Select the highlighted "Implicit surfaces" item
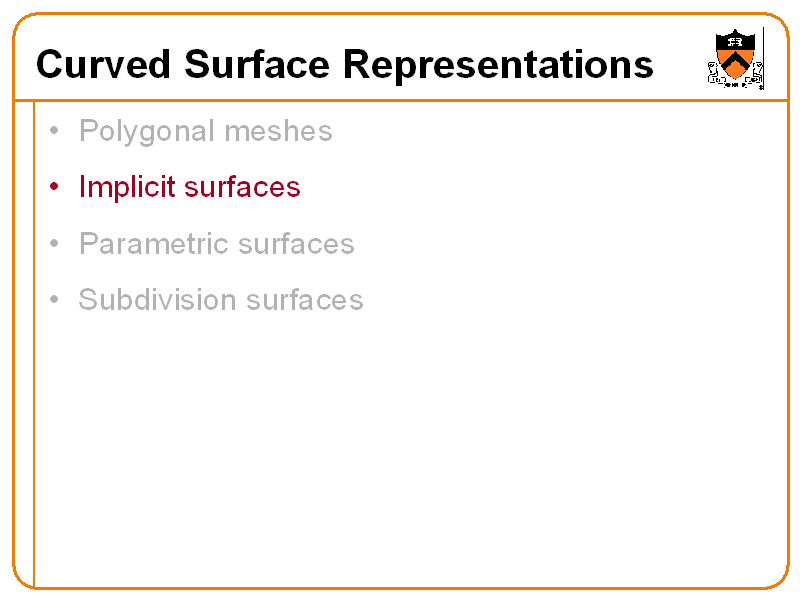The image size is (800, 600). [189, 187]
